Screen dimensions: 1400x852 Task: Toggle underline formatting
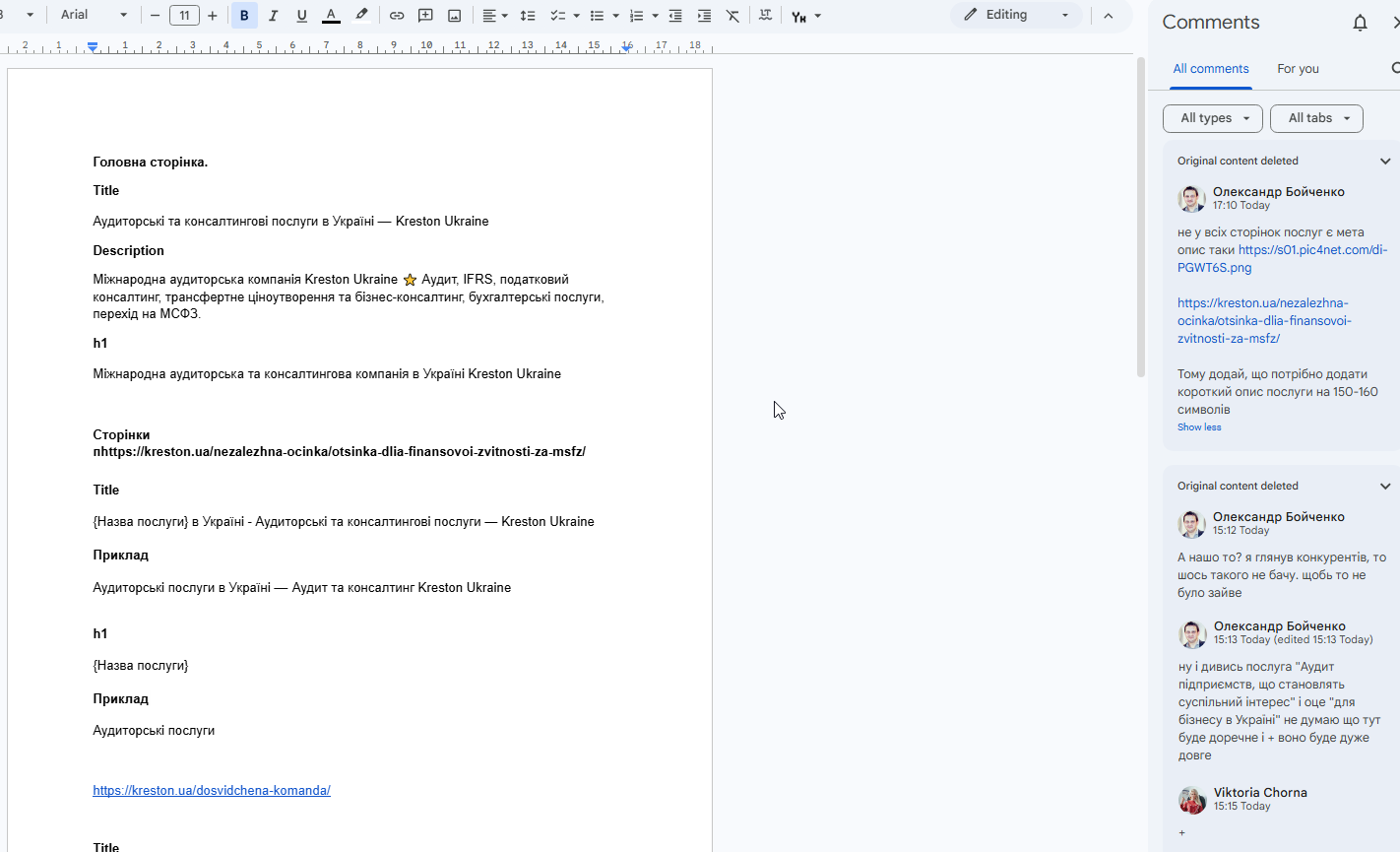click(302, 16)
